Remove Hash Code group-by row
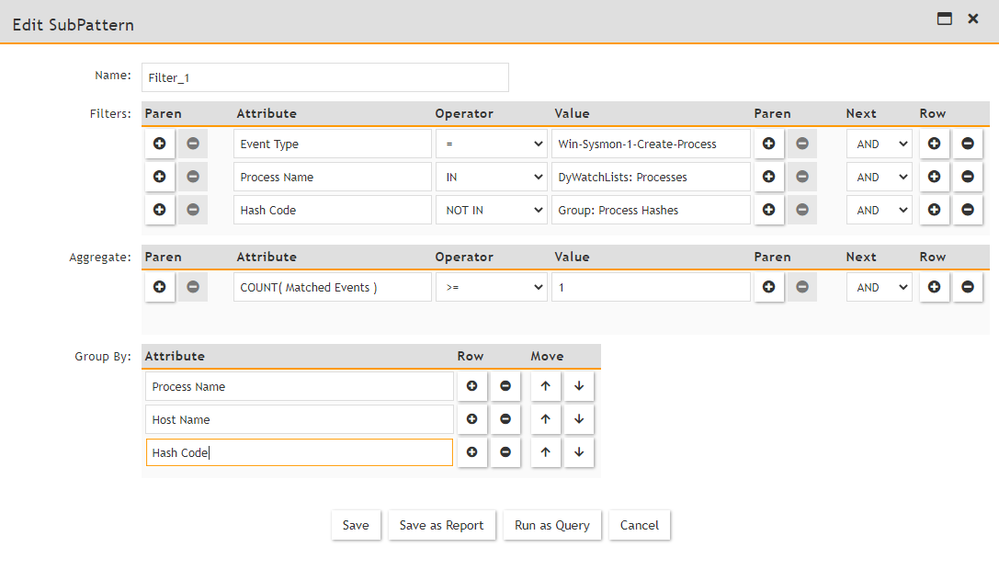This screenshot has height=561, width=999. [505, 453]
